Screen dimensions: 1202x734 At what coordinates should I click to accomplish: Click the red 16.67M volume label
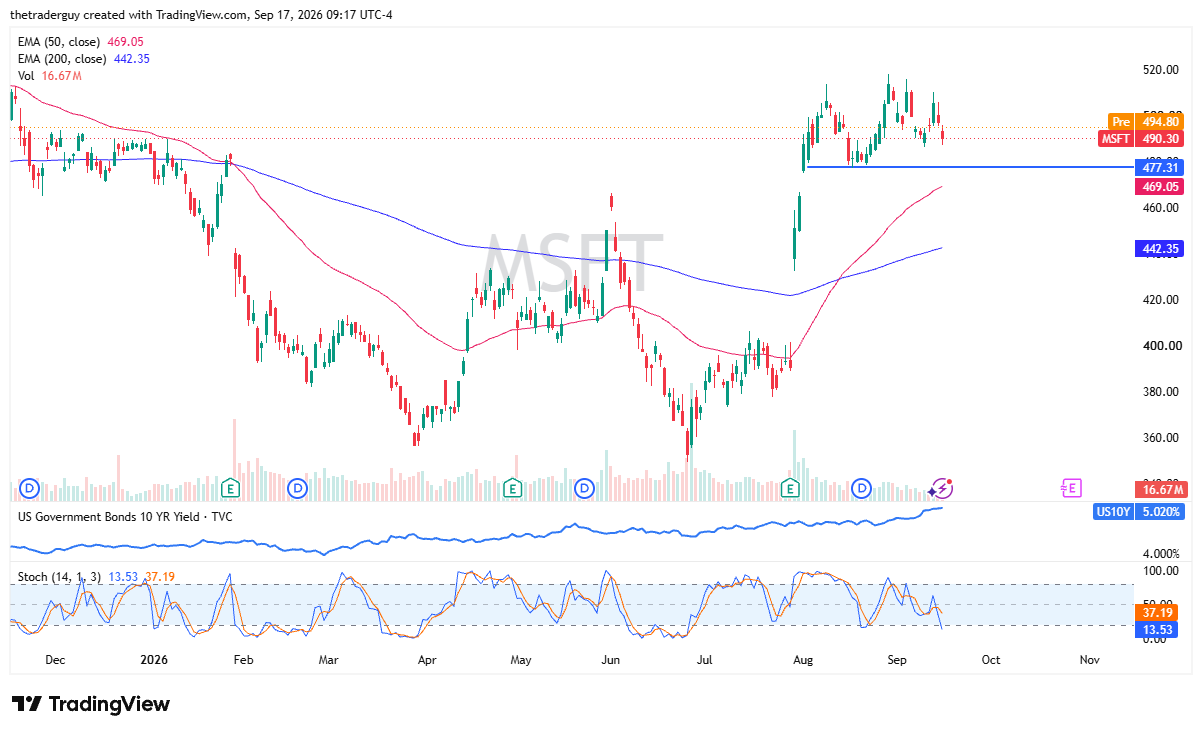click(x=1160, y=489)
